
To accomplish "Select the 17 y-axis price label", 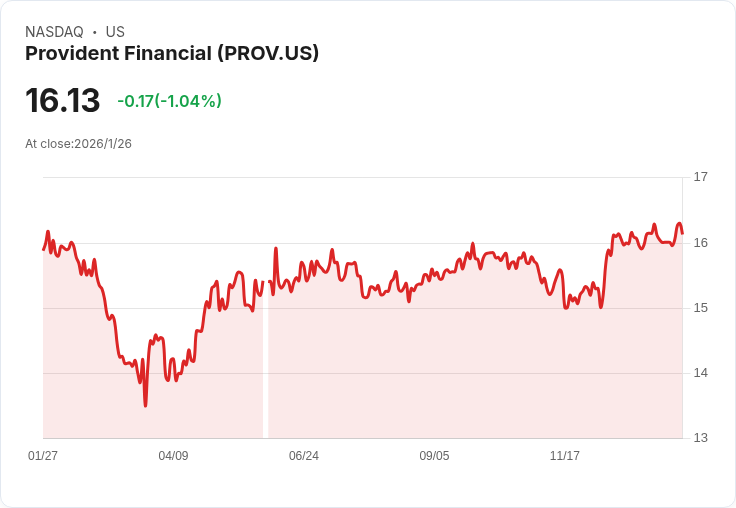I will click(700, 177).
